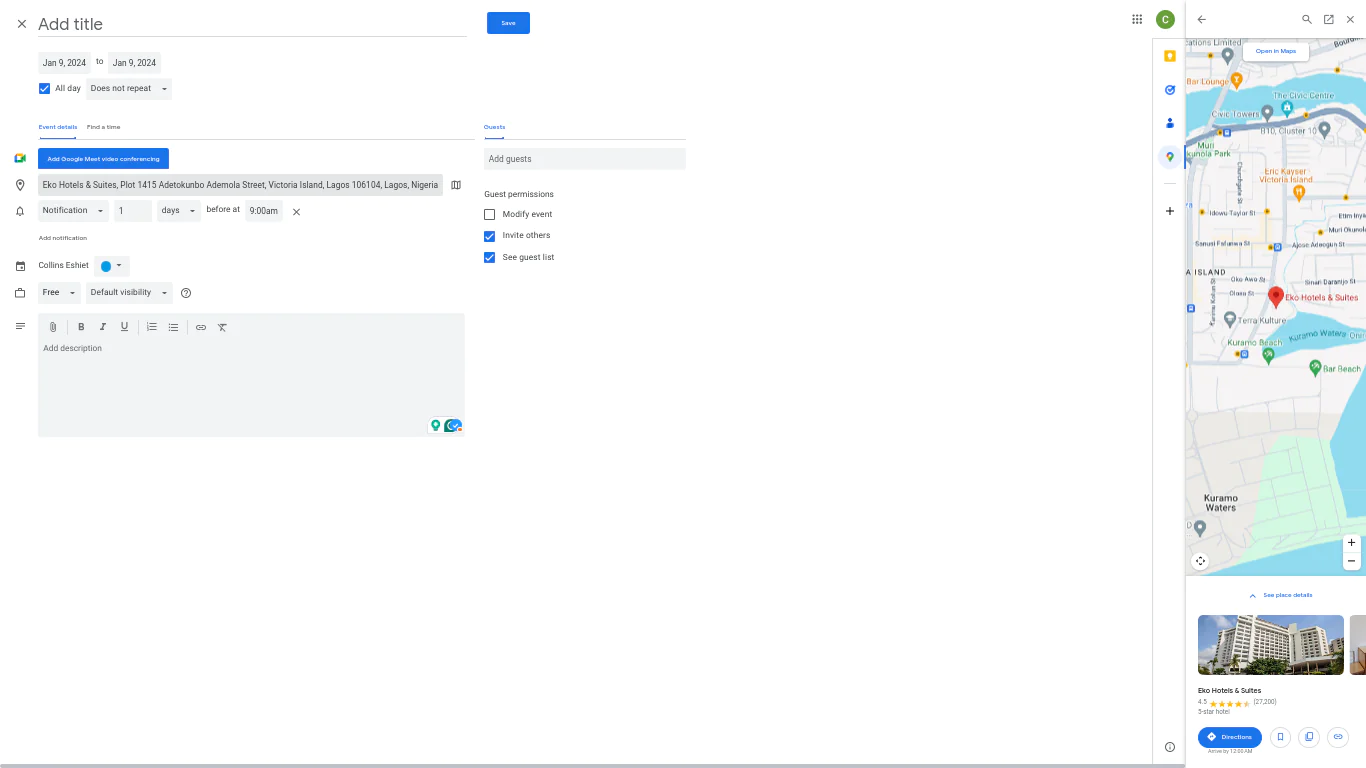
Task: Open Google Keep side panel icon
Action: (1170, 56)
